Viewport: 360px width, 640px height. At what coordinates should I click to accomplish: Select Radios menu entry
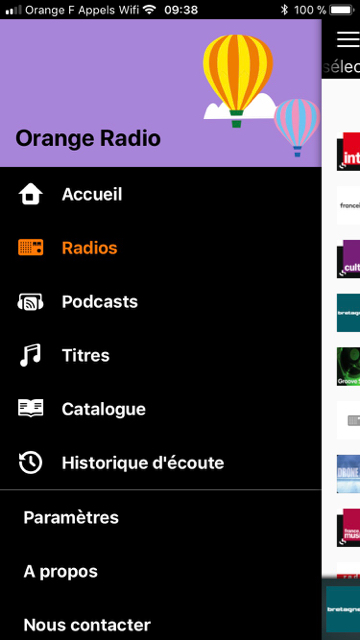pos(89,248)
